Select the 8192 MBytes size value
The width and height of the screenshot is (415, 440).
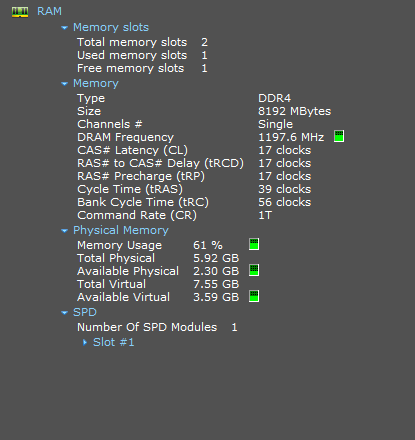(x=295, y=111)
